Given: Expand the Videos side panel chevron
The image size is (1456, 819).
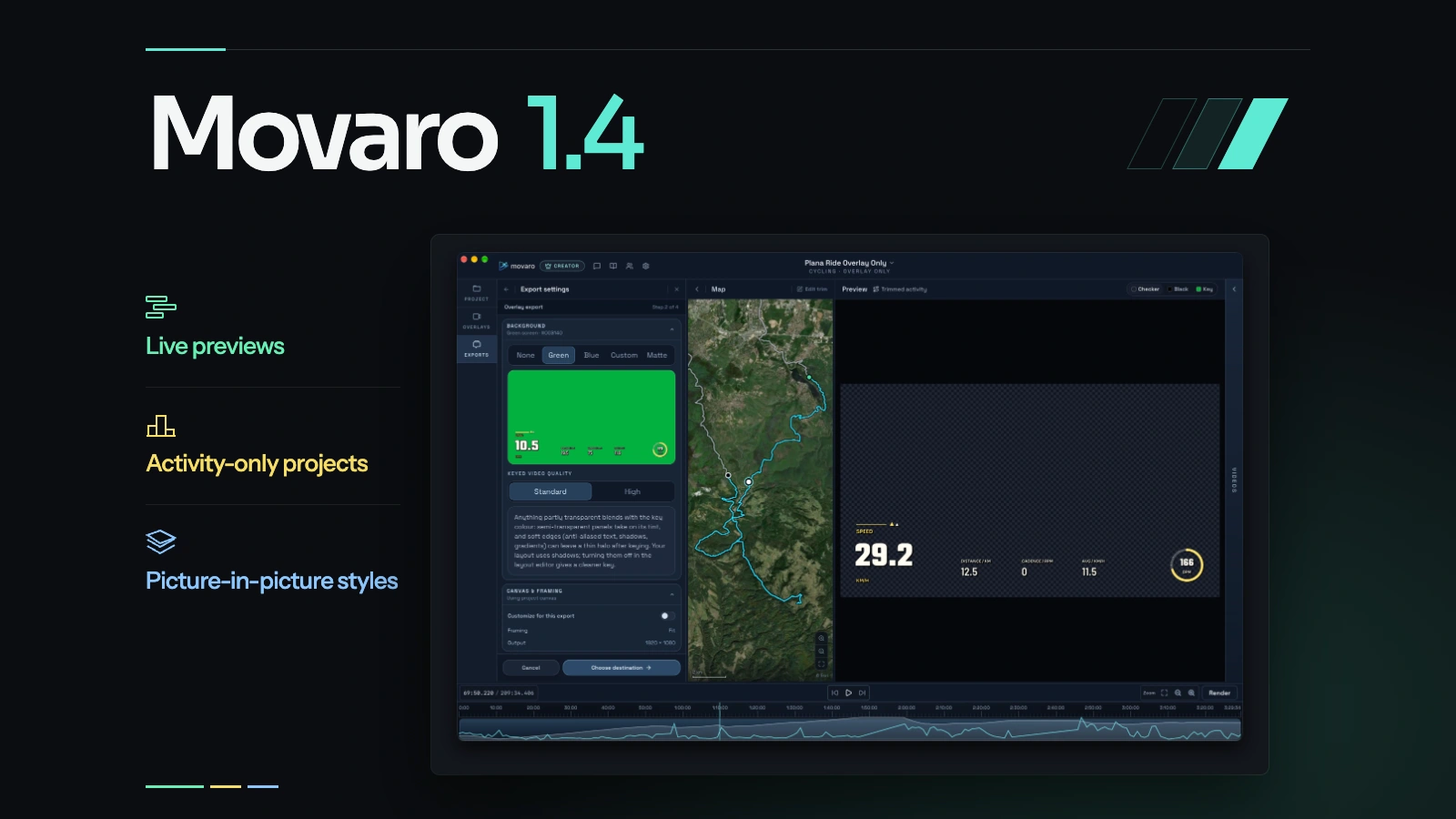Looking at the screenshot, I should click(x=1234, y=289).
